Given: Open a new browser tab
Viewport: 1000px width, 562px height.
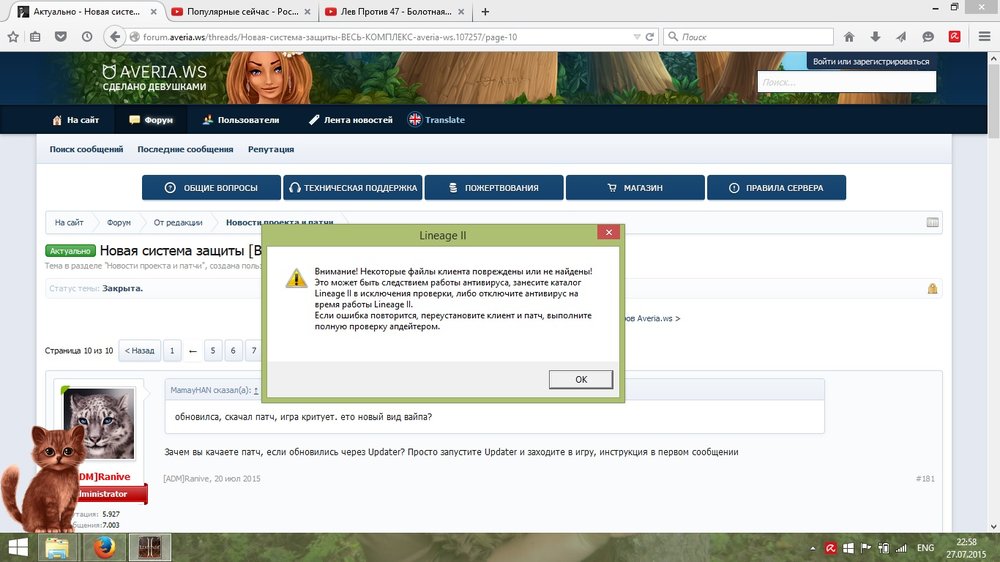Looking at the screenshot, I should pyautogui.click(x=485, y=12).
